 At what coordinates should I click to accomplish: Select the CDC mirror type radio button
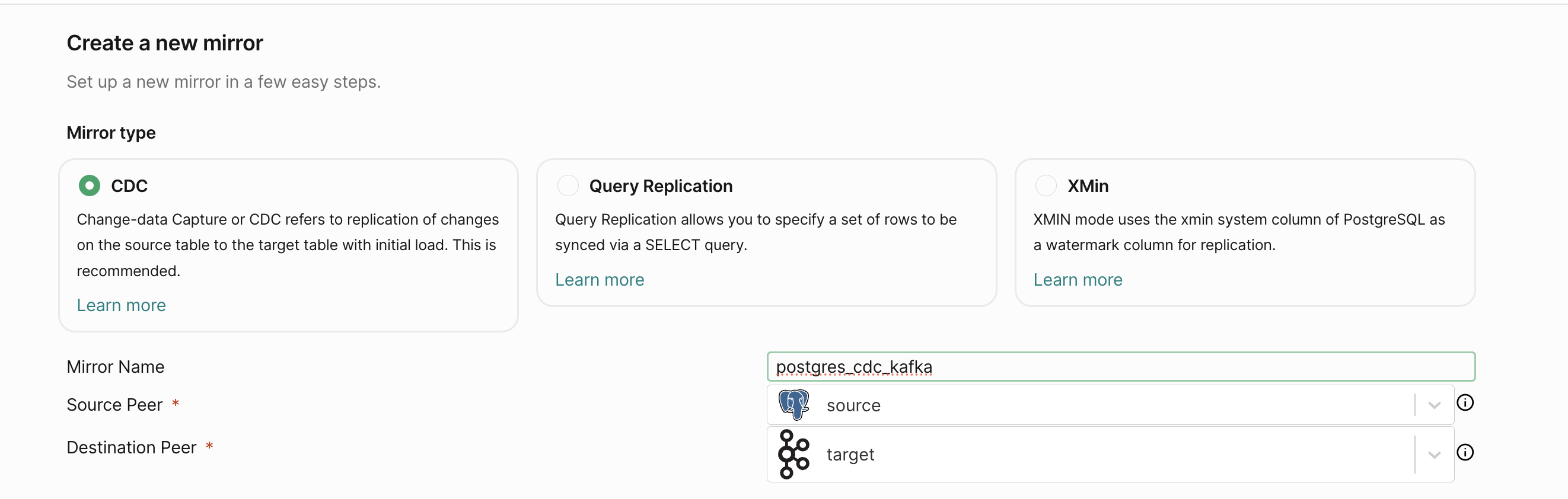pos(90,185)
